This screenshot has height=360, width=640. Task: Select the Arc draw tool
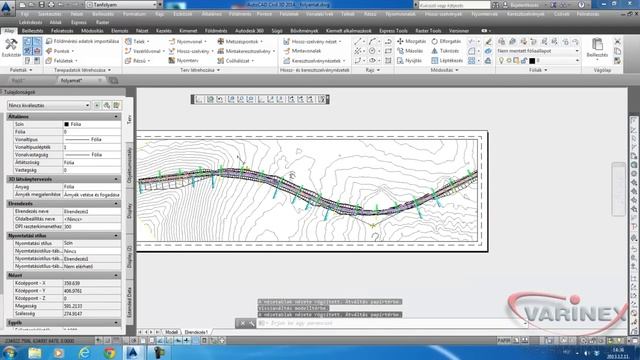click(372, 41)
